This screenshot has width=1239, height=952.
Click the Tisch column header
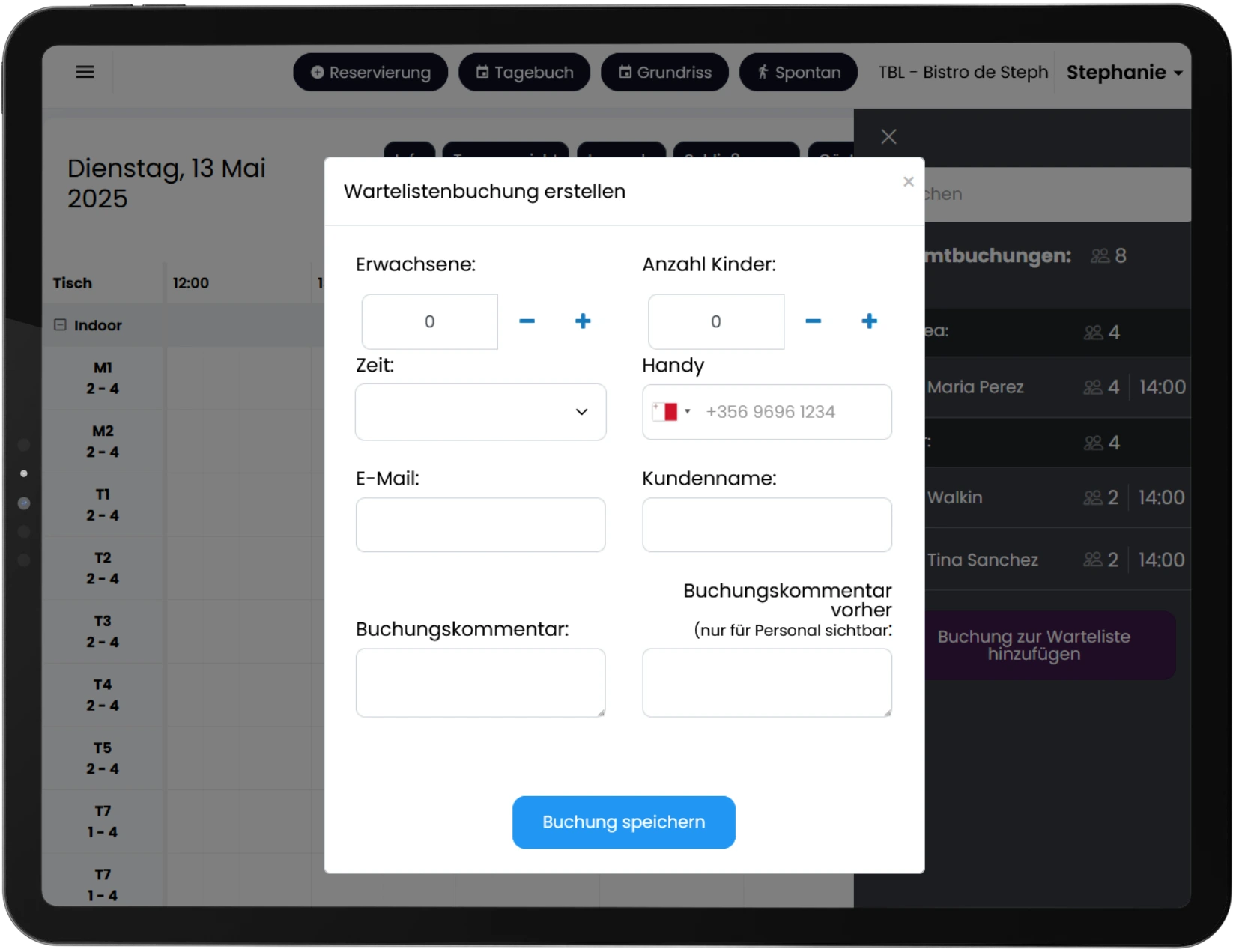(x=73, y=283)
